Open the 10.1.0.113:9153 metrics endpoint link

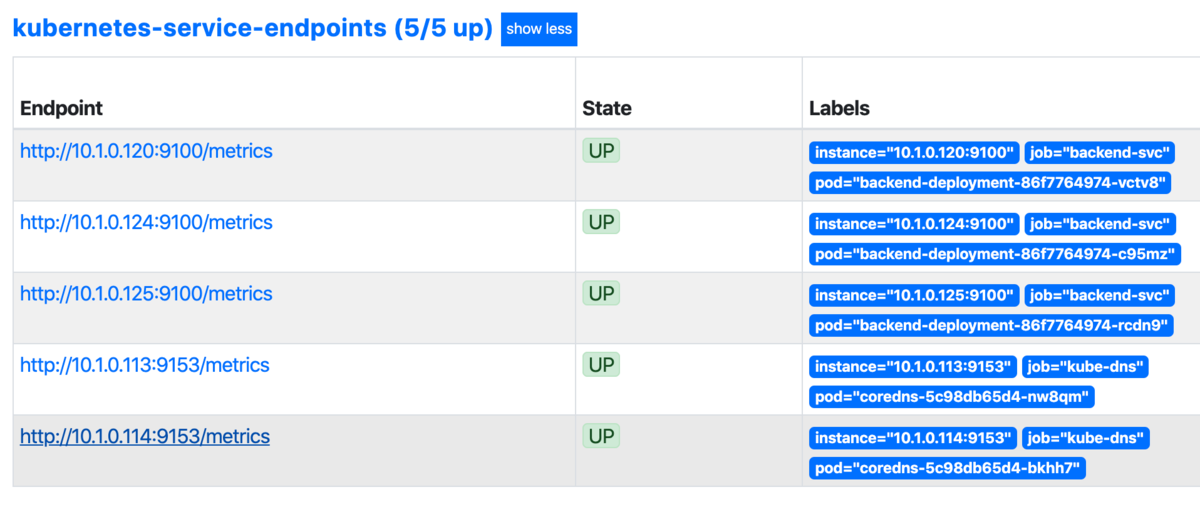[145, 365]
